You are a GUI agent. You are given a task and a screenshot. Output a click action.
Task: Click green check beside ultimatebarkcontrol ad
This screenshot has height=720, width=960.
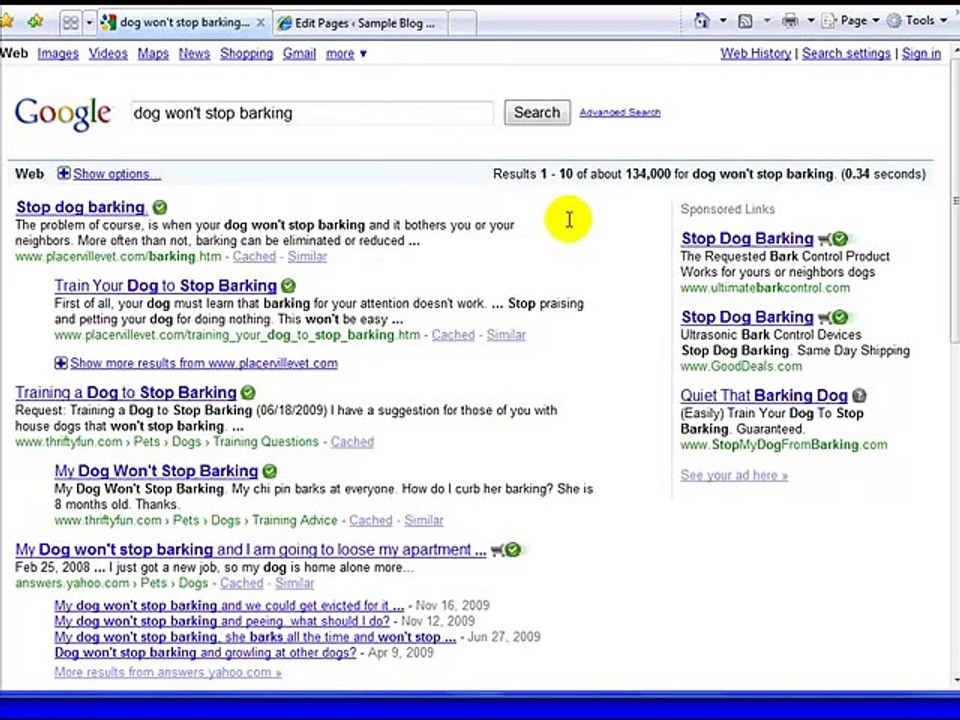tap(840, 239)
